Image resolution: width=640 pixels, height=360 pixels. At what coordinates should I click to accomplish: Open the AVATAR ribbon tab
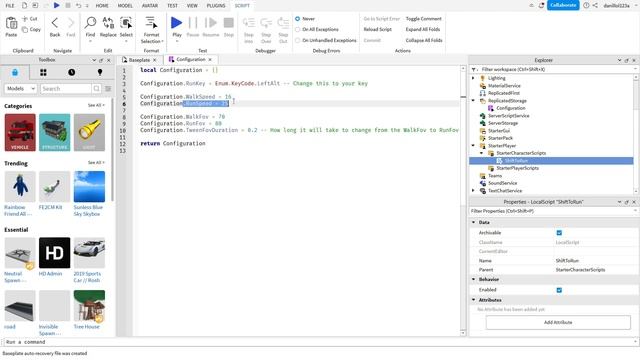click(150, 6)
